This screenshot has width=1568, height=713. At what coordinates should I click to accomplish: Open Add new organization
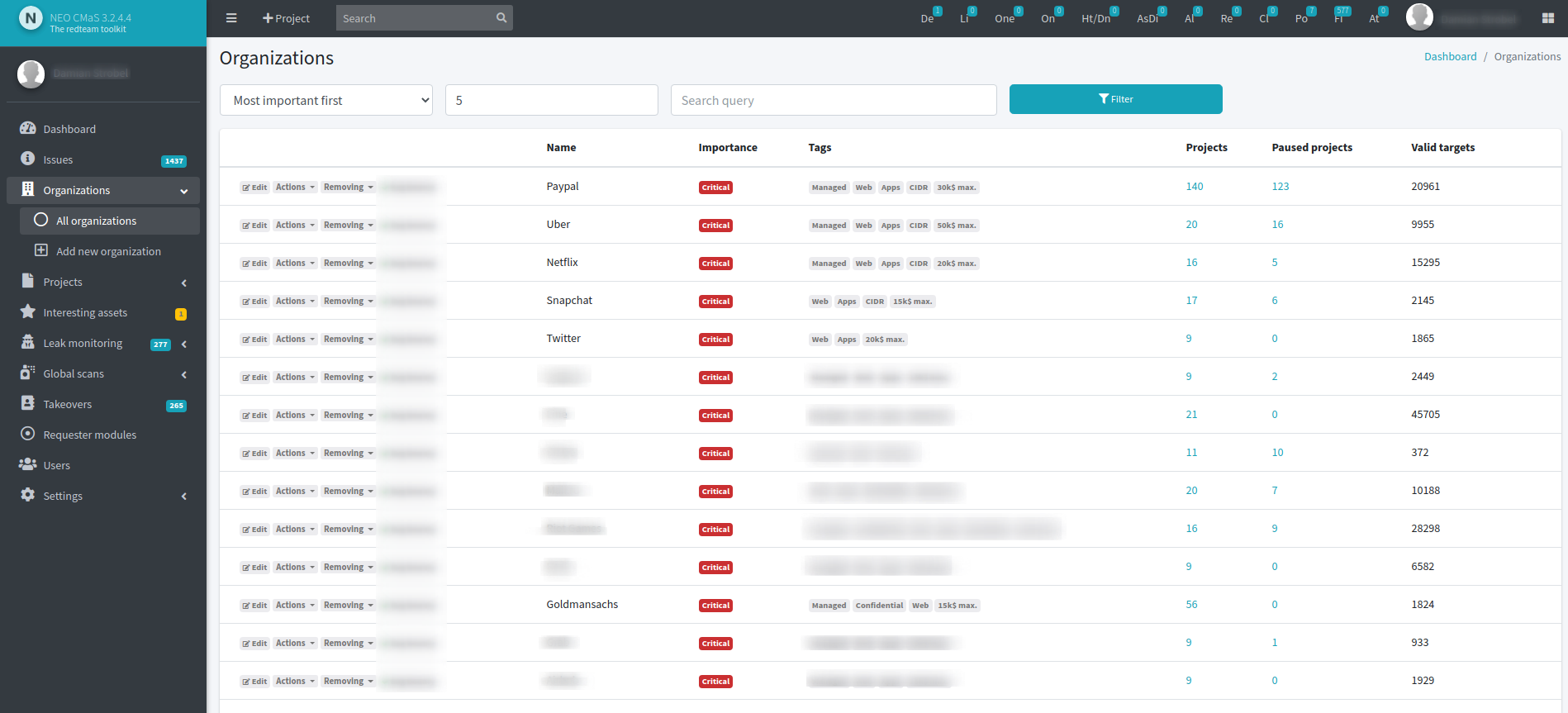pos(110,251)
